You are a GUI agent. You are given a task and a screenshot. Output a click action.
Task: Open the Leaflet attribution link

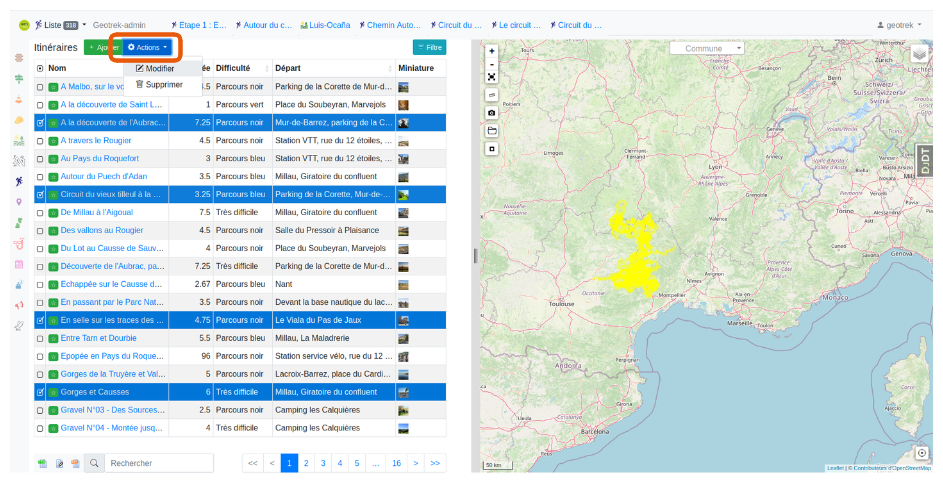click(835, 468)
